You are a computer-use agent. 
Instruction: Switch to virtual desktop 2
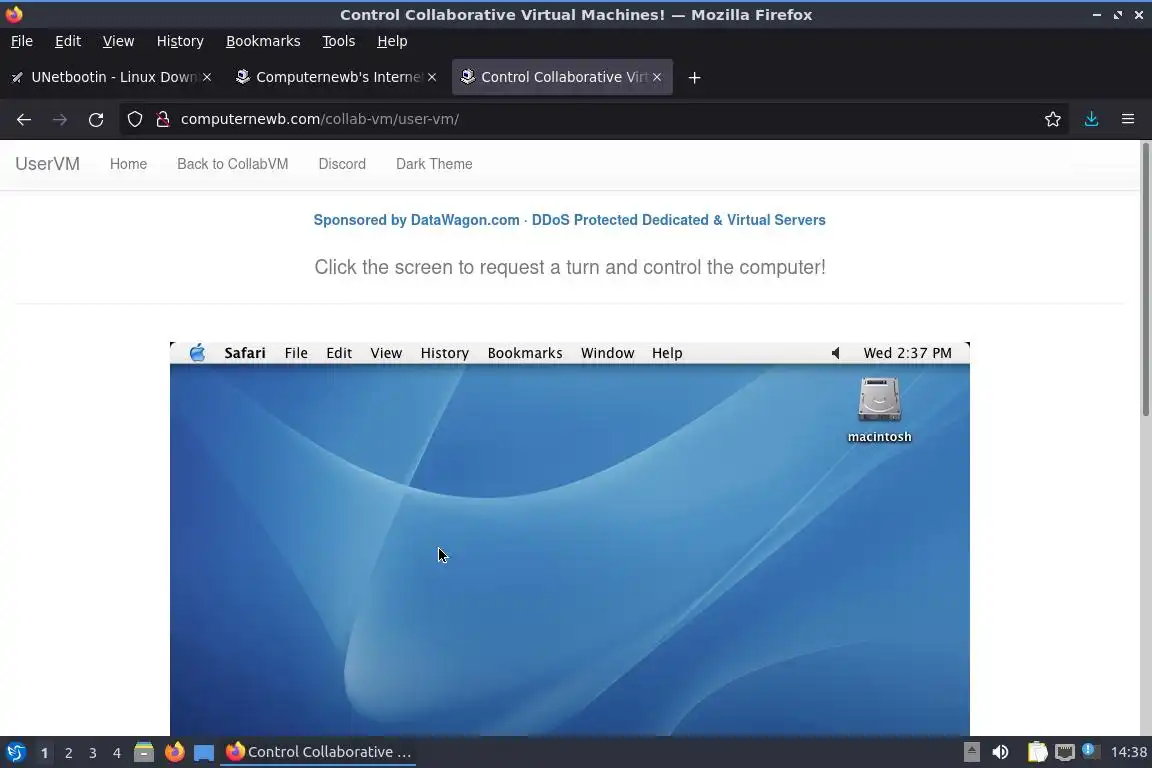(68, 753)
